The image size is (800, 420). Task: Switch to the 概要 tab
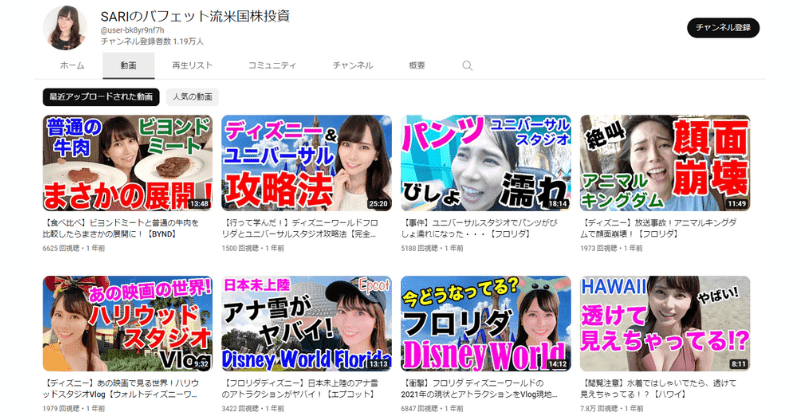click(417, 65)
